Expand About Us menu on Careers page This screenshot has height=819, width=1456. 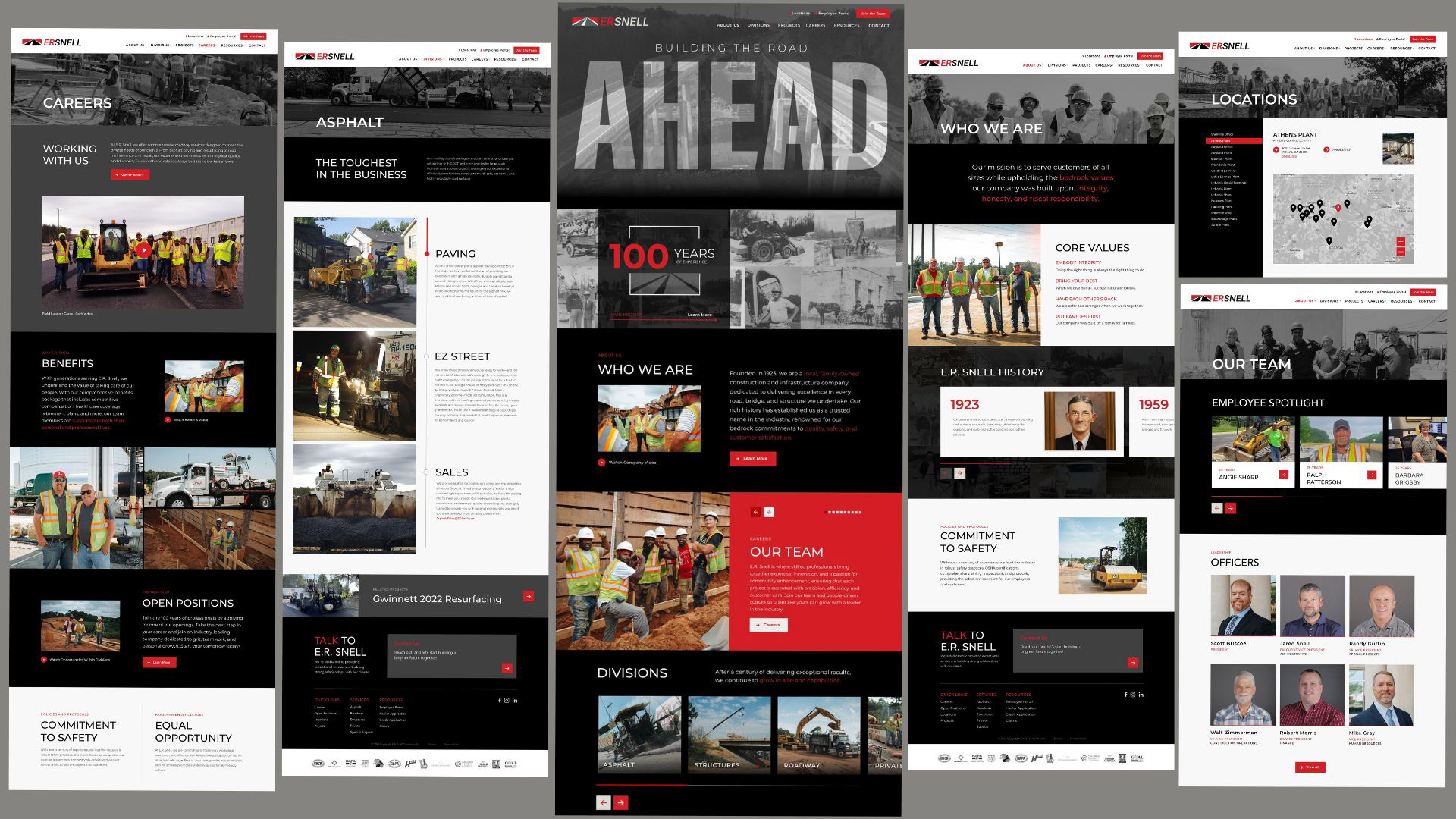pos(135,45)
